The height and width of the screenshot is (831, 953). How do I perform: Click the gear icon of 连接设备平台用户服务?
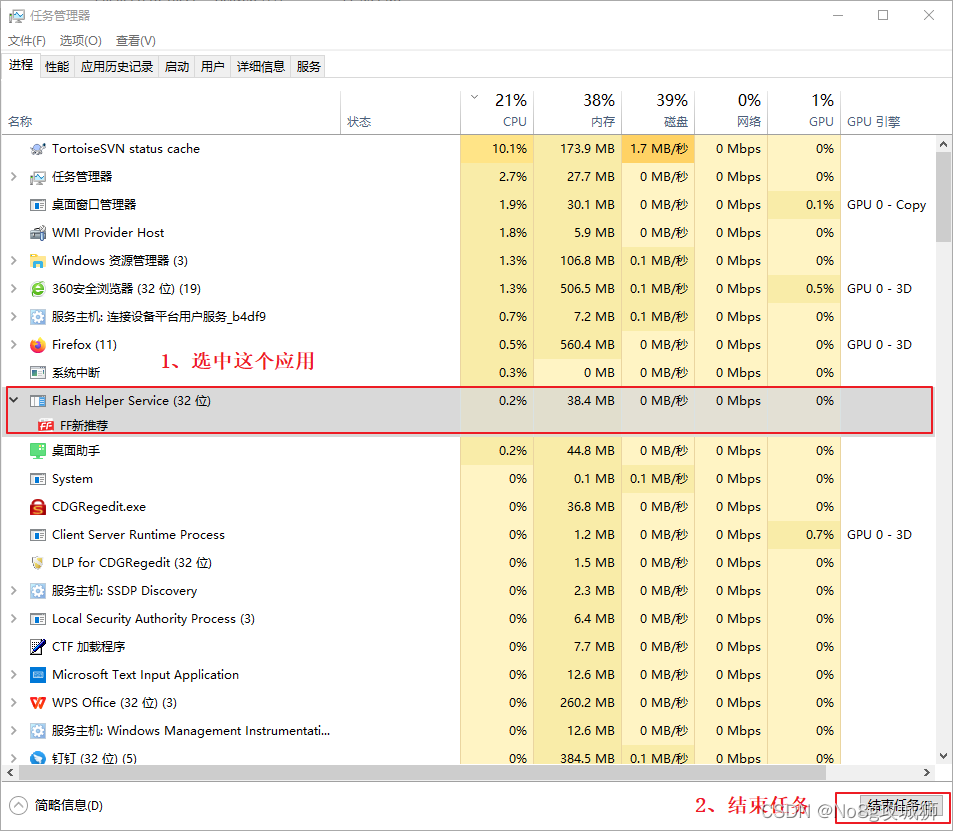point(38,317)
